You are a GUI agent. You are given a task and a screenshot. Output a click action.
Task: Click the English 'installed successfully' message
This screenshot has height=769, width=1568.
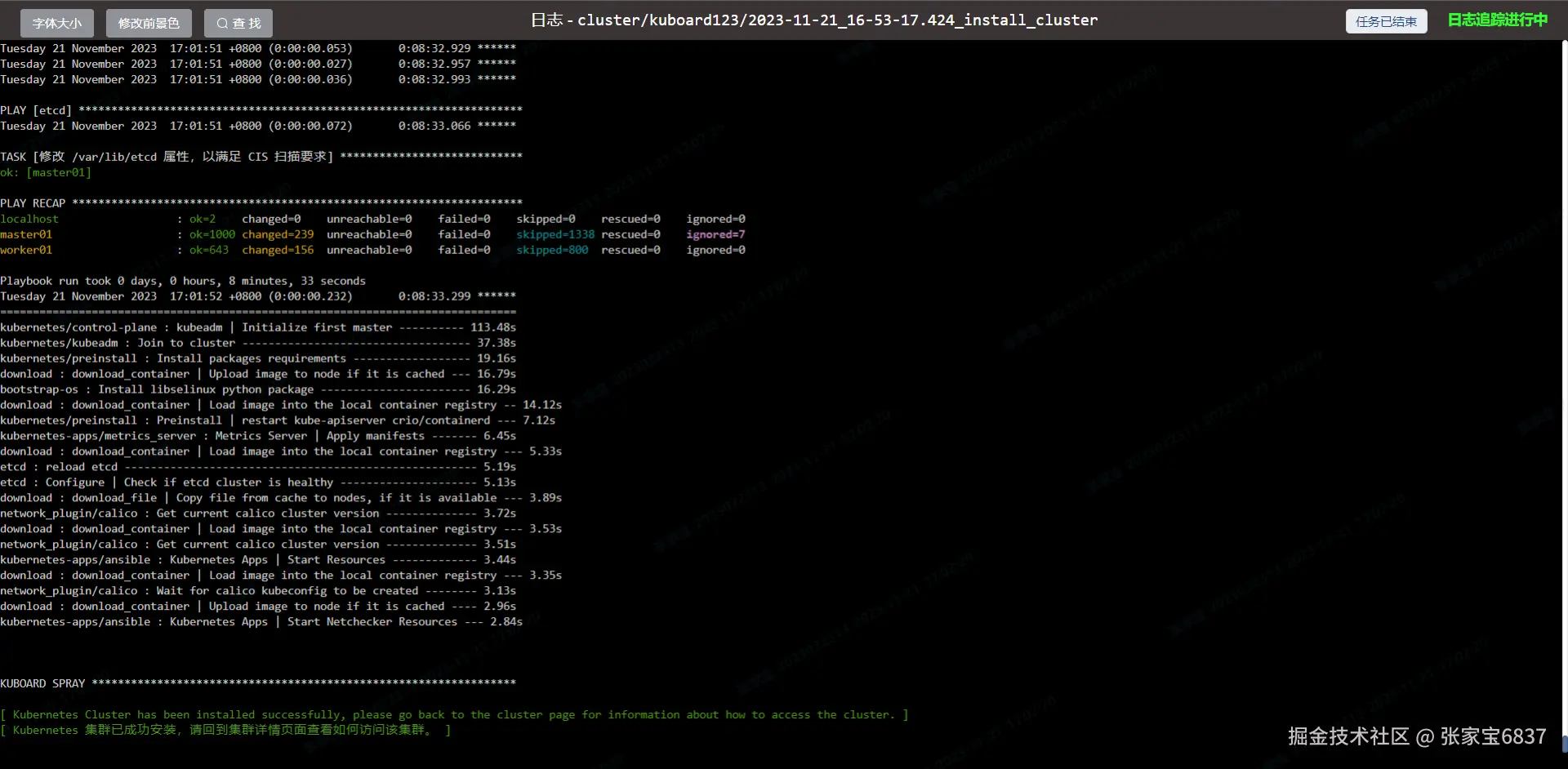coord(454,715)
